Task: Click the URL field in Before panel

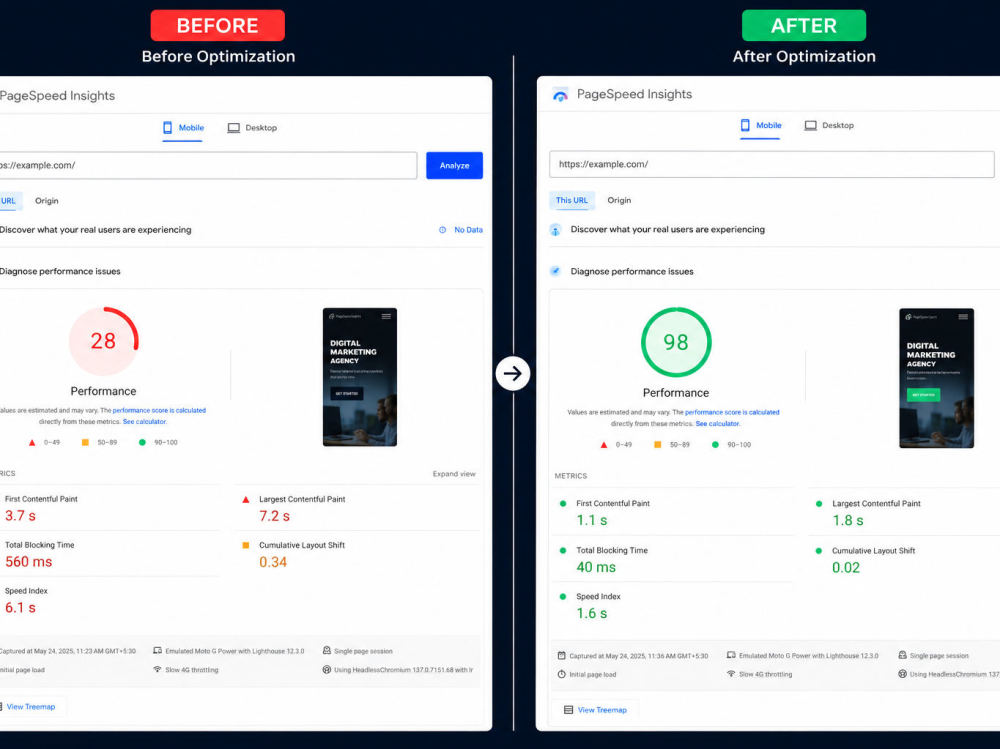Action: 208,165
